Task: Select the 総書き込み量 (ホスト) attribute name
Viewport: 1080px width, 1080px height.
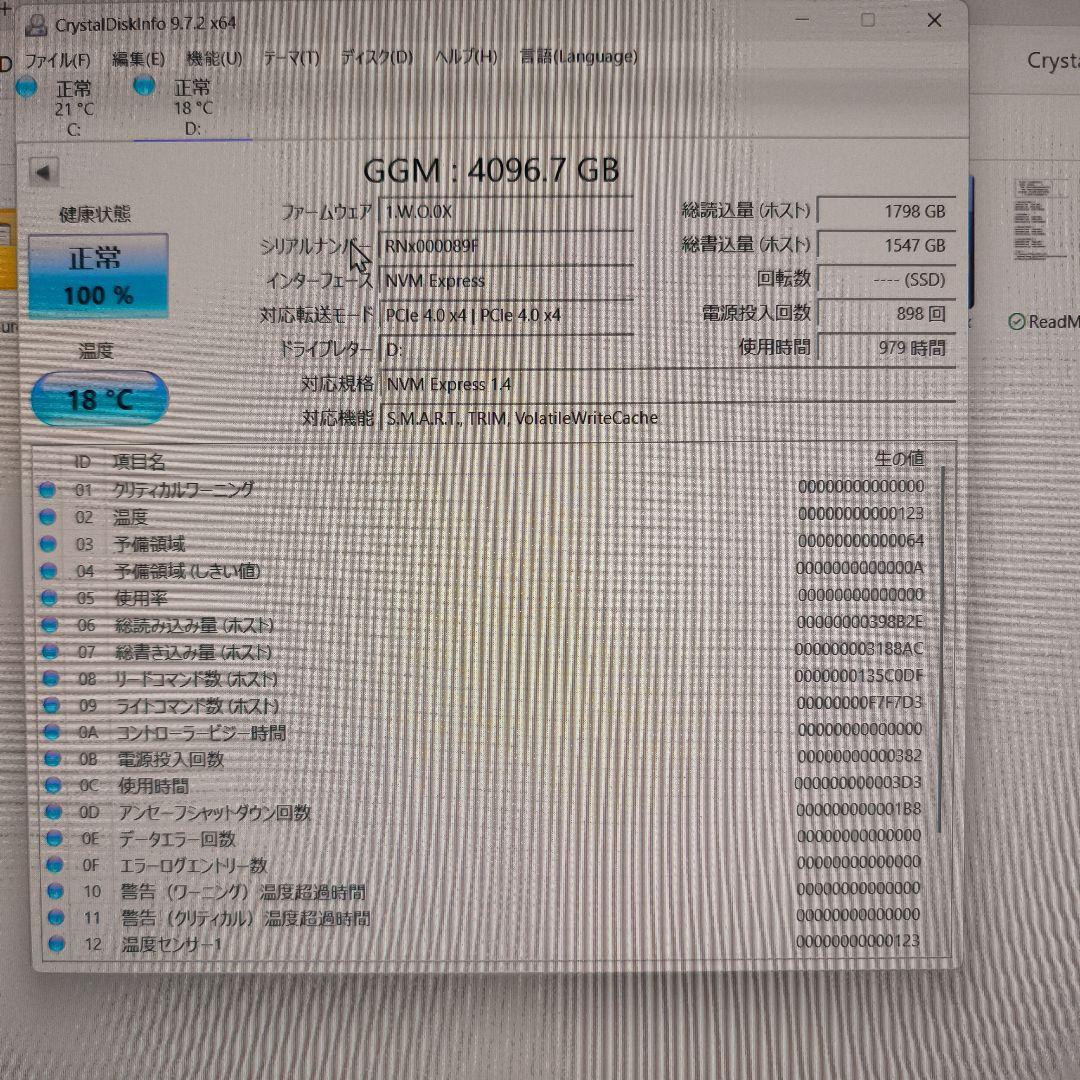Action: click(194, 652)
